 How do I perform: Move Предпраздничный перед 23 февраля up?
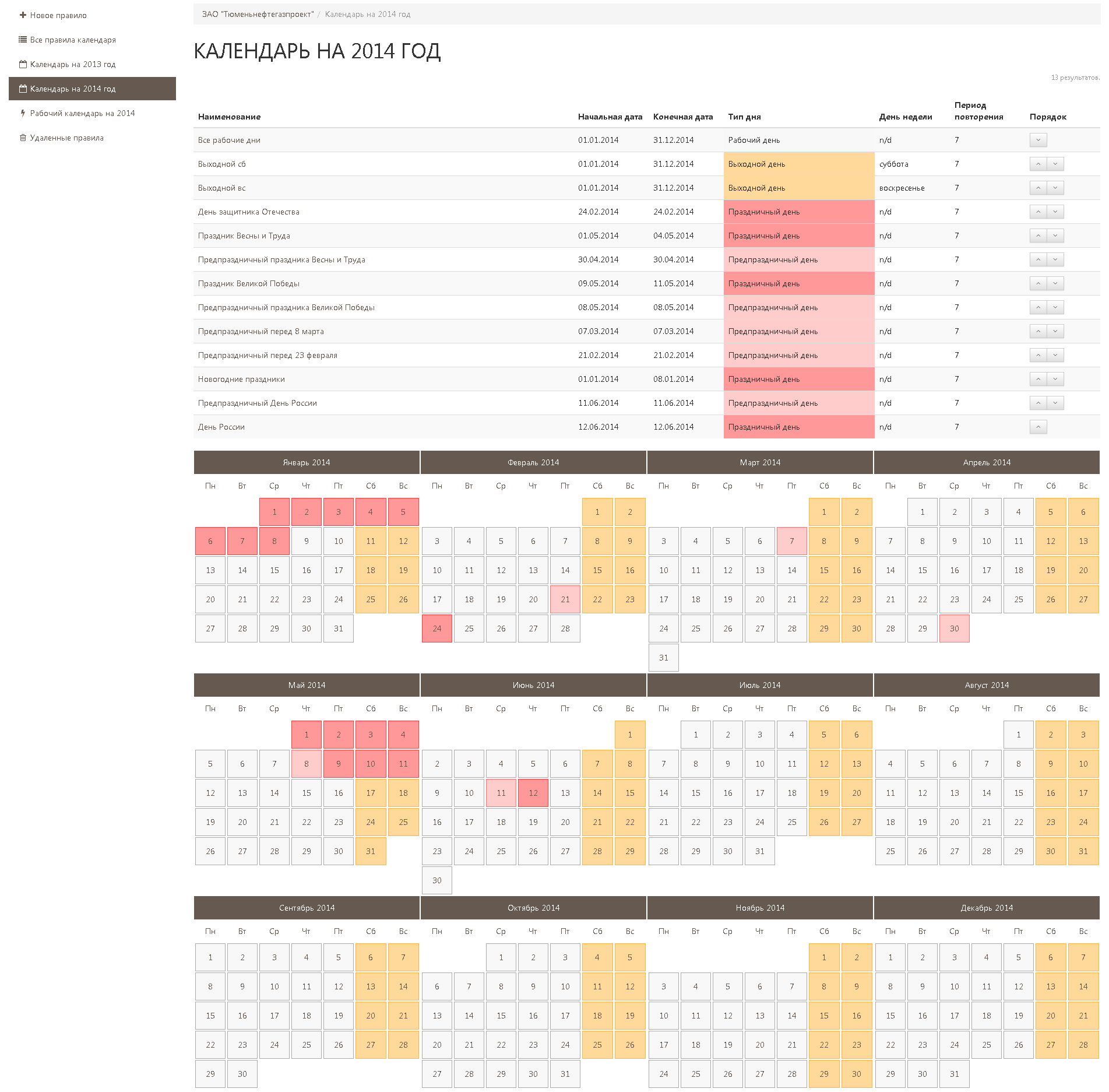(x=1038, y=355)
